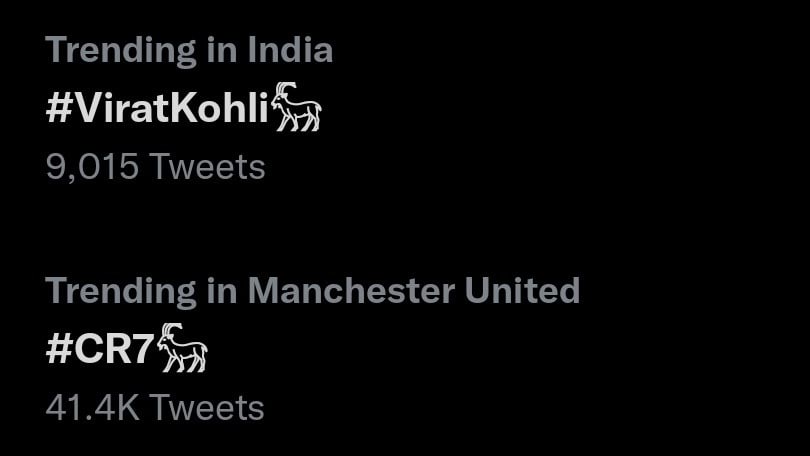Select the 9,015 Tweets count
The image size is (810, 456).
coord(155,167)
